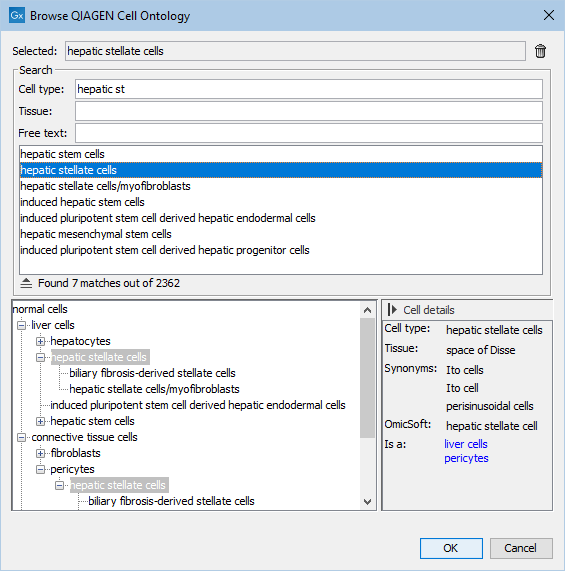Click the Selected field showing hepatic stellate cells
Viewport: 565px width, 571px height.
point(295,51)
